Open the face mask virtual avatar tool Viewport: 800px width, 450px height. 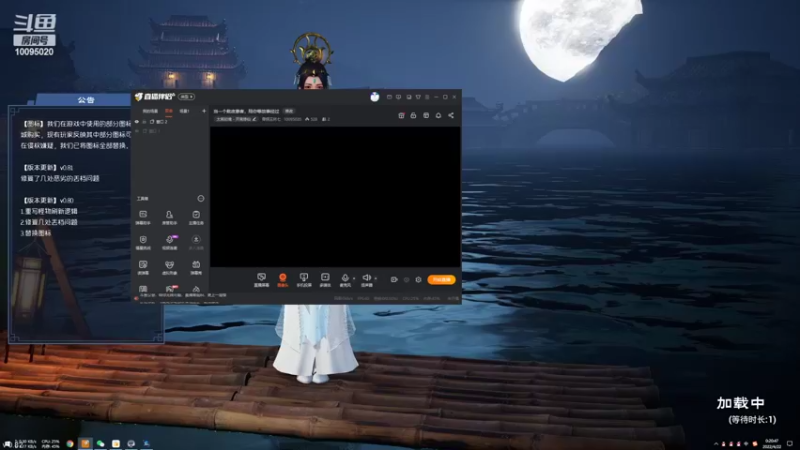coord(169,267)
